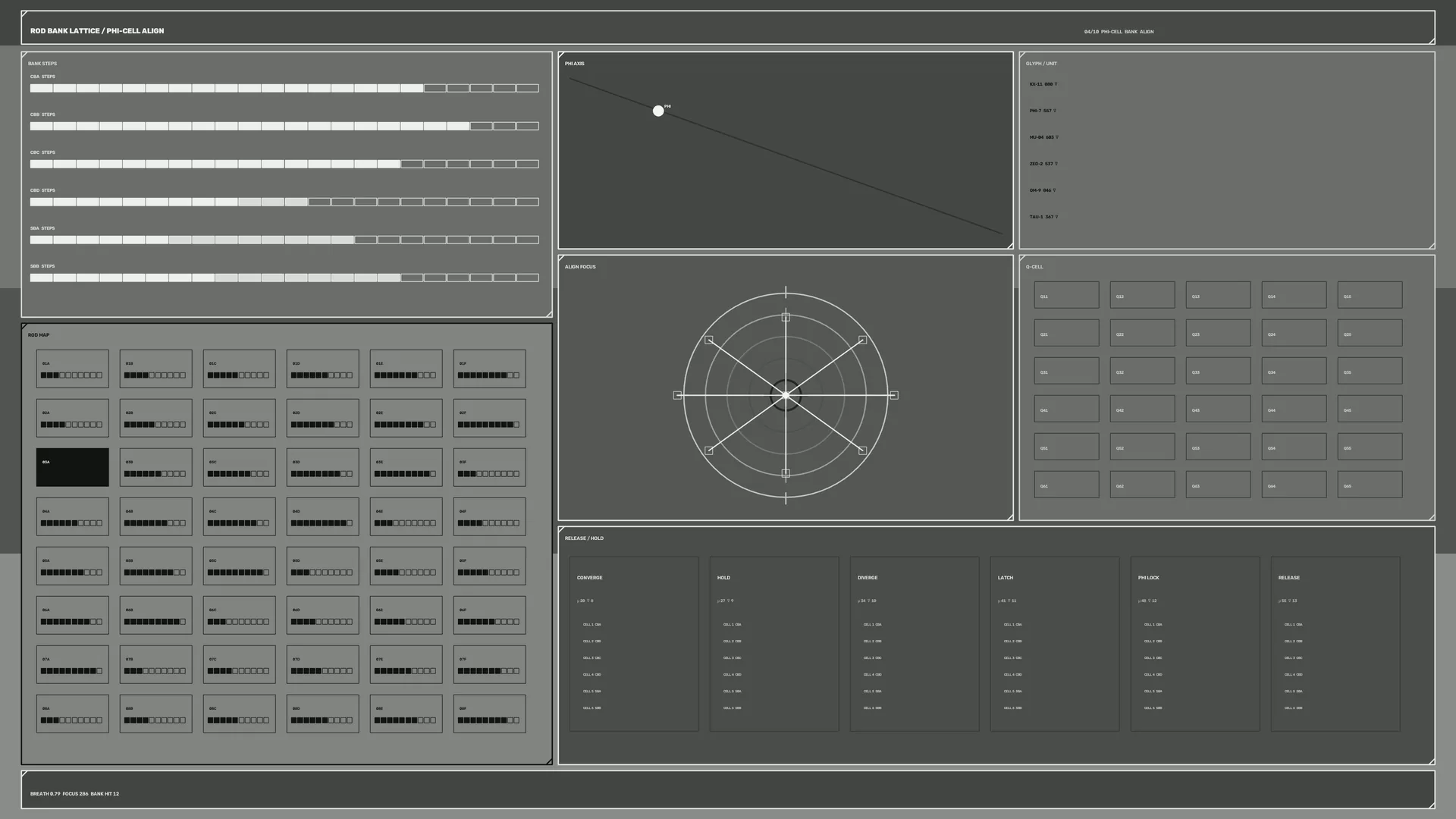Click the Q55 cell button
The width and height of the screenshot is (1456, 819).
click(1370, 447)
